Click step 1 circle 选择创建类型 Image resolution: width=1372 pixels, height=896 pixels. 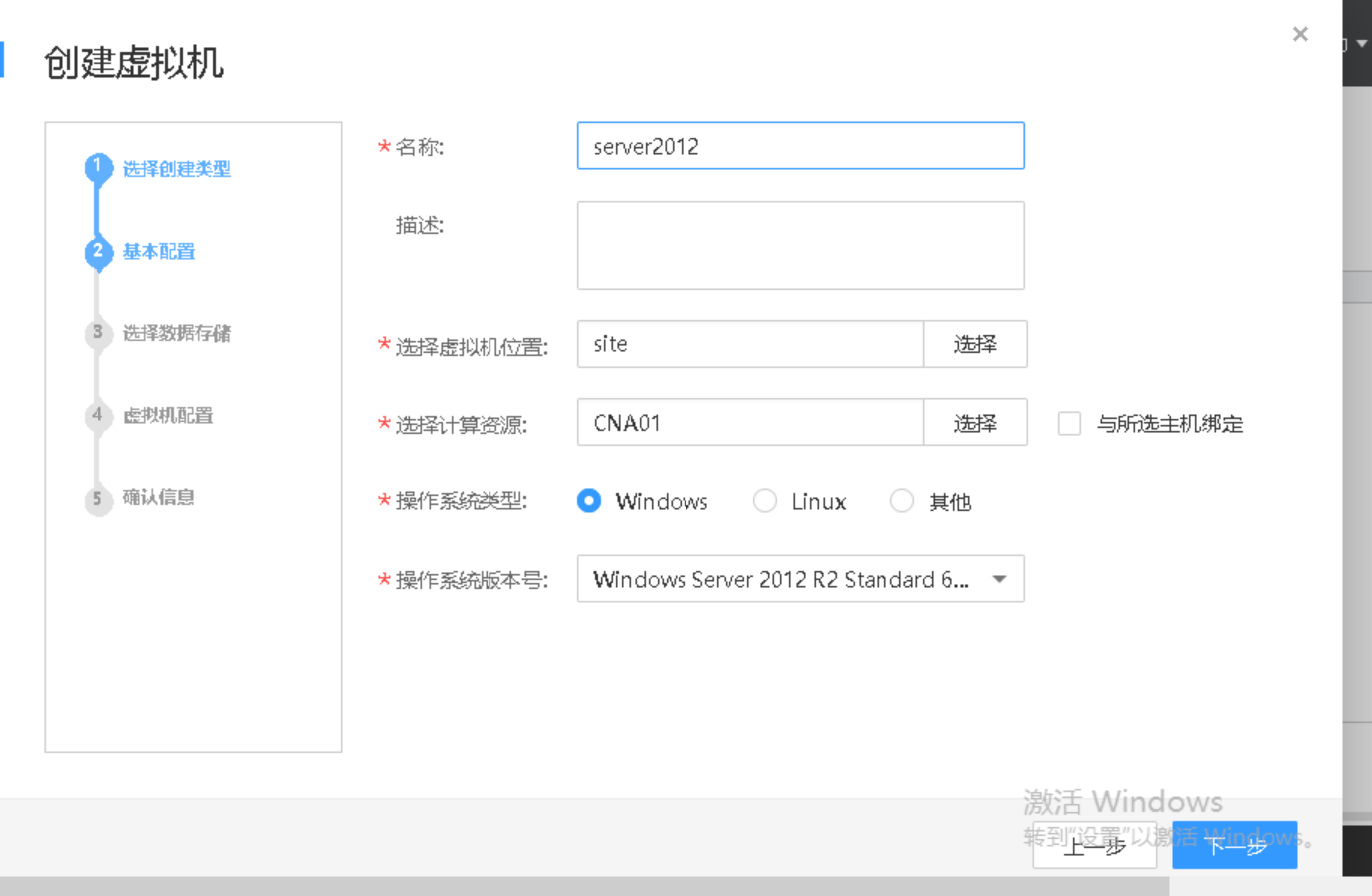[x=98, y=168]
